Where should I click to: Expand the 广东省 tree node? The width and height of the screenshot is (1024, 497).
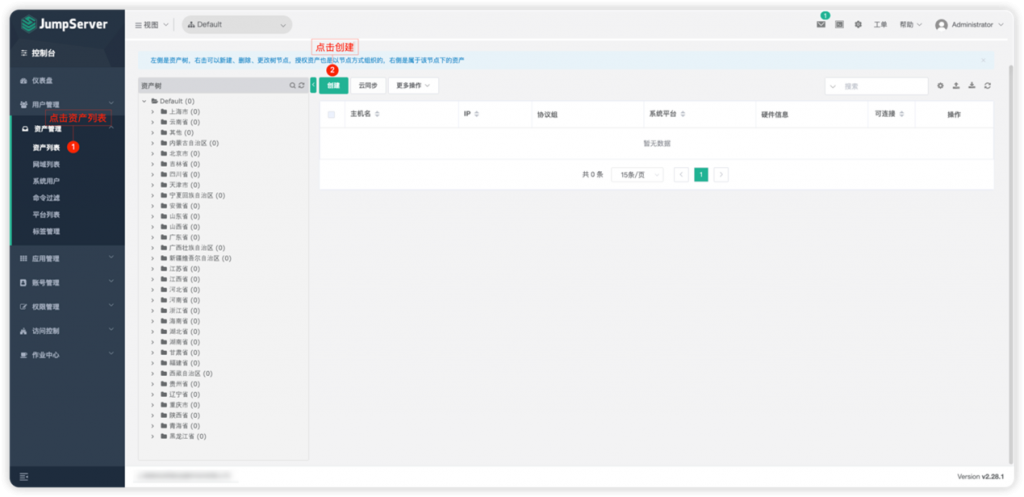click(153, 237)
